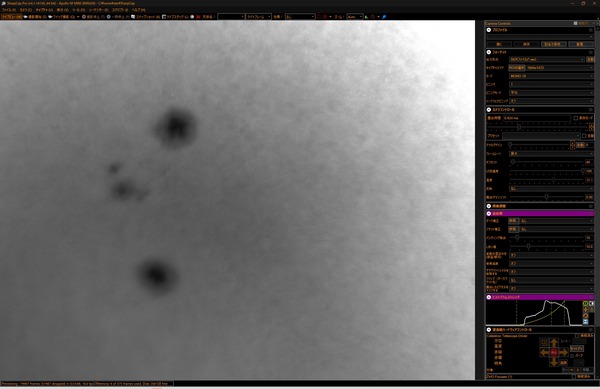The height and width of the screenshot is (389, 600).
Task: Open the Zoom Auto dropdown in toolbar
Action: 355,17
